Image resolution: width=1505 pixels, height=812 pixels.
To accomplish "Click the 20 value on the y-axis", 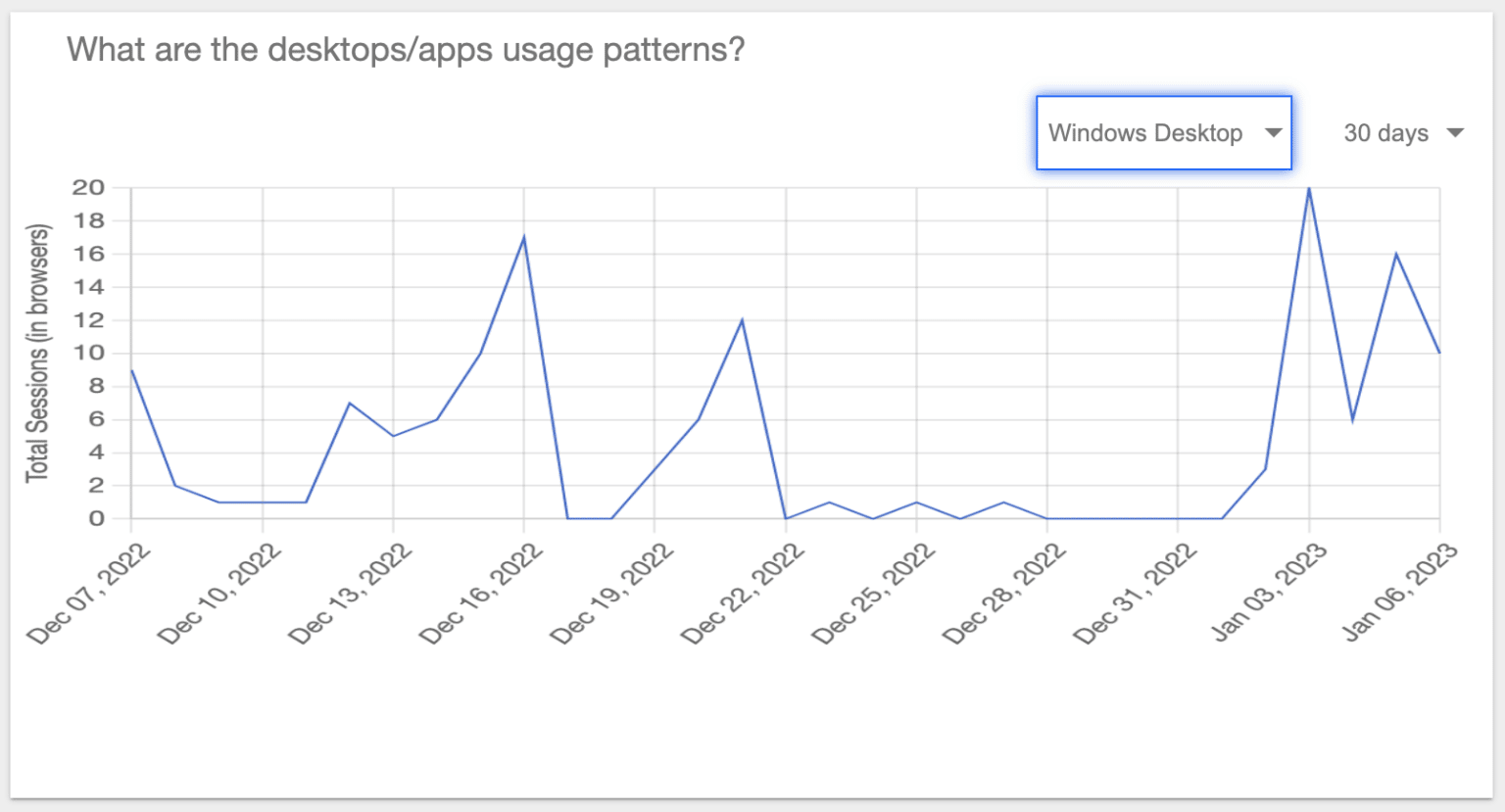I will point(88,187).
